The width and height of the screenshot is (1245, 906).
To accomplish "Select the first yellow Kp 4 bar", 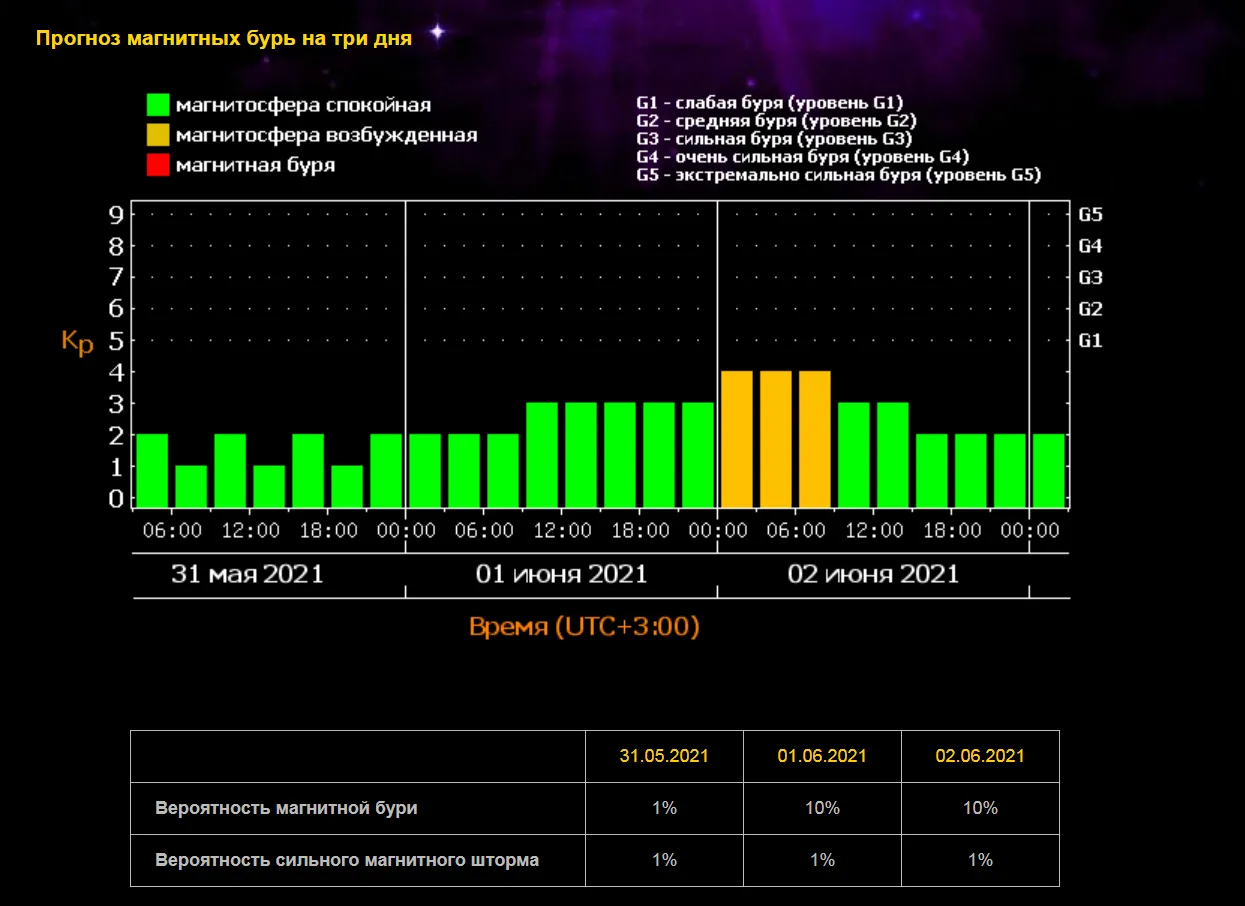I will (737, 439).
